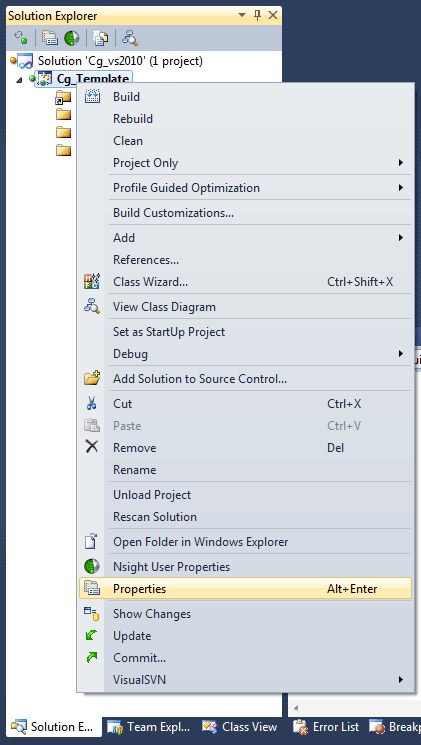Collapse the Cg_Template project node
The width and height of the screenshot is (421, 745).
pos(19,79)
